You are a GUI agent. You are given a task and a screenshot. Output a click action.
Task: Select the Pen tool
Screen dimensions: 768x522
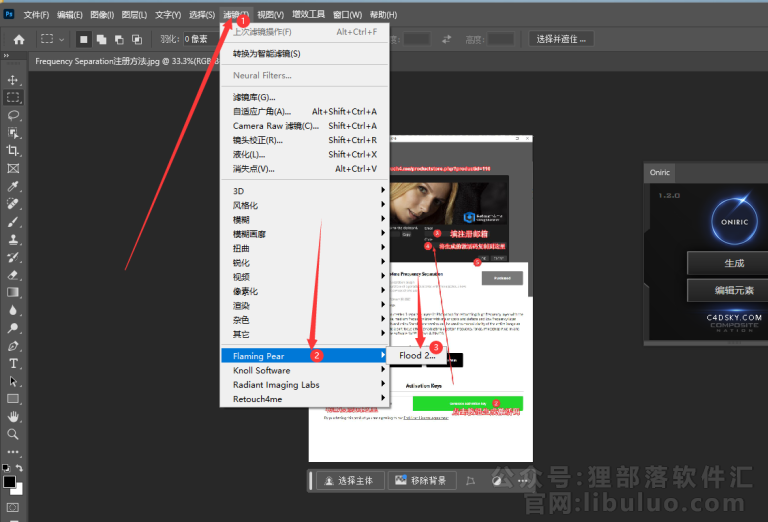[13, 346]
